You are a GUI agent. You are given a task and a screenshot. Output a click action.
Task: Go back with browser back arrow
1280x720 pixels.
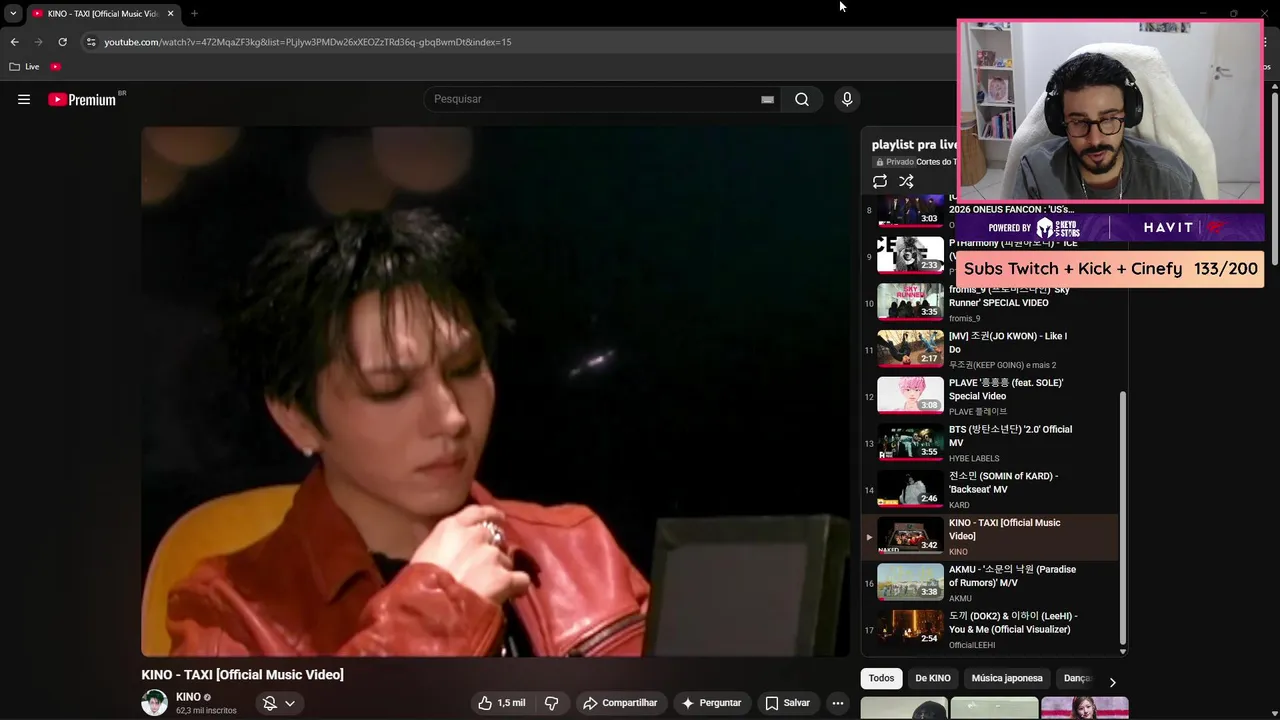coord(14,42)
